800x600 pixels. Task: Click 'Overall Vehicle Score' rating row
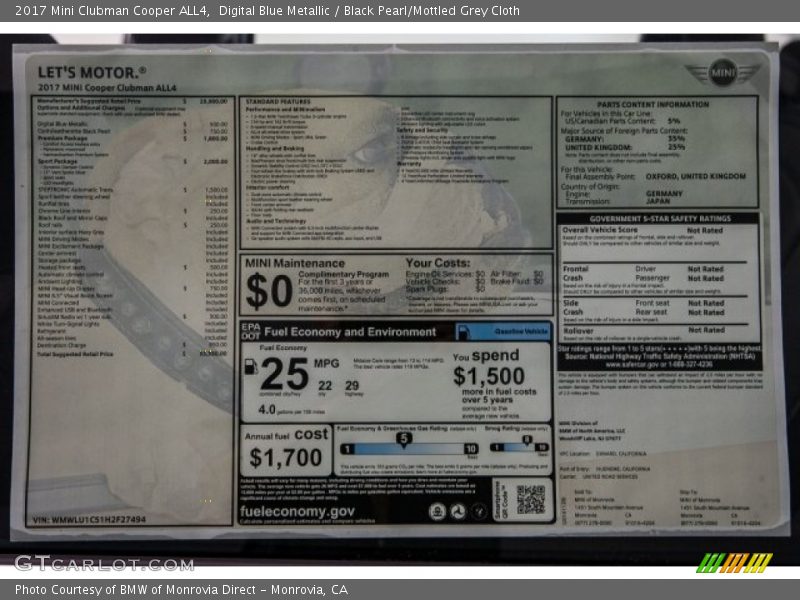coord(643,230)
